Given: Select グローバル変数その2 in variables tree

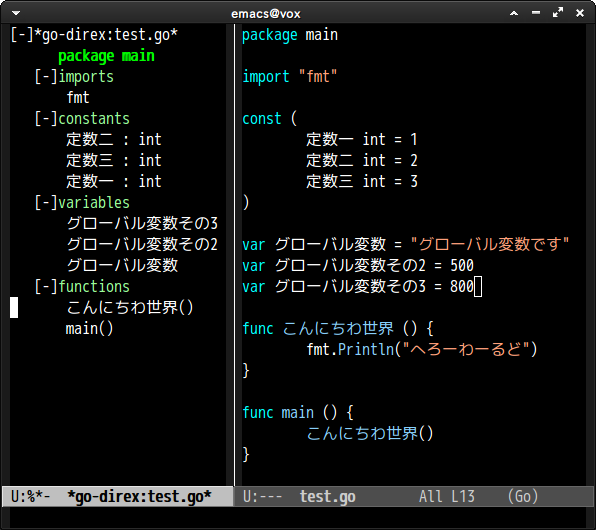Looking at the screenshot, I should 143,244.
